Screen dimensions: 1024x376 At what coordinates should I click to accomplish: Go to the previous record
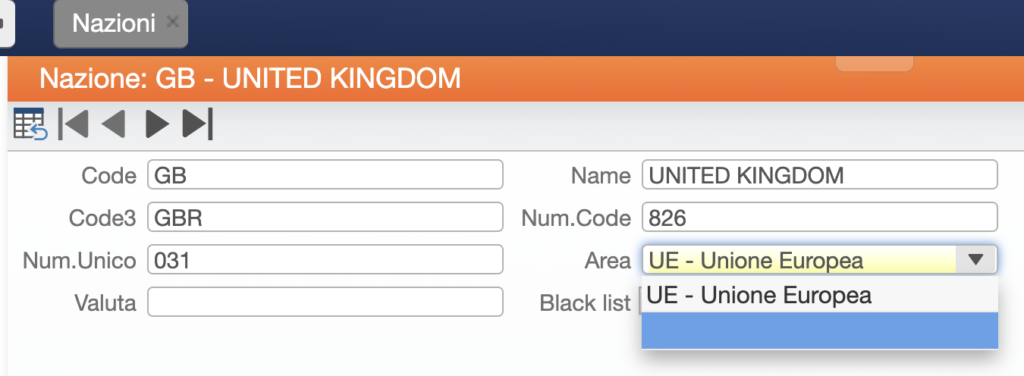[114, 123]
